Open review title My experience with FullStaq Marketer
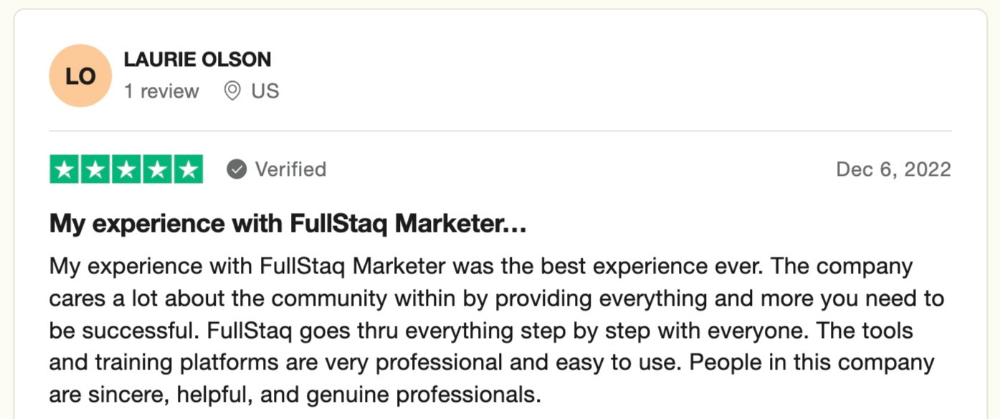This screenshot has height=419, width=1000. pyautogui.click(x=288, y=224)
